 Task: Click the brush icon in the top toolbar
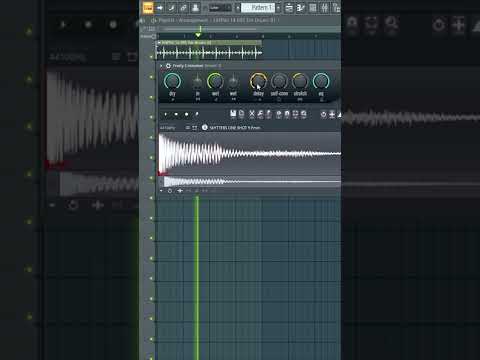[172, 8]
